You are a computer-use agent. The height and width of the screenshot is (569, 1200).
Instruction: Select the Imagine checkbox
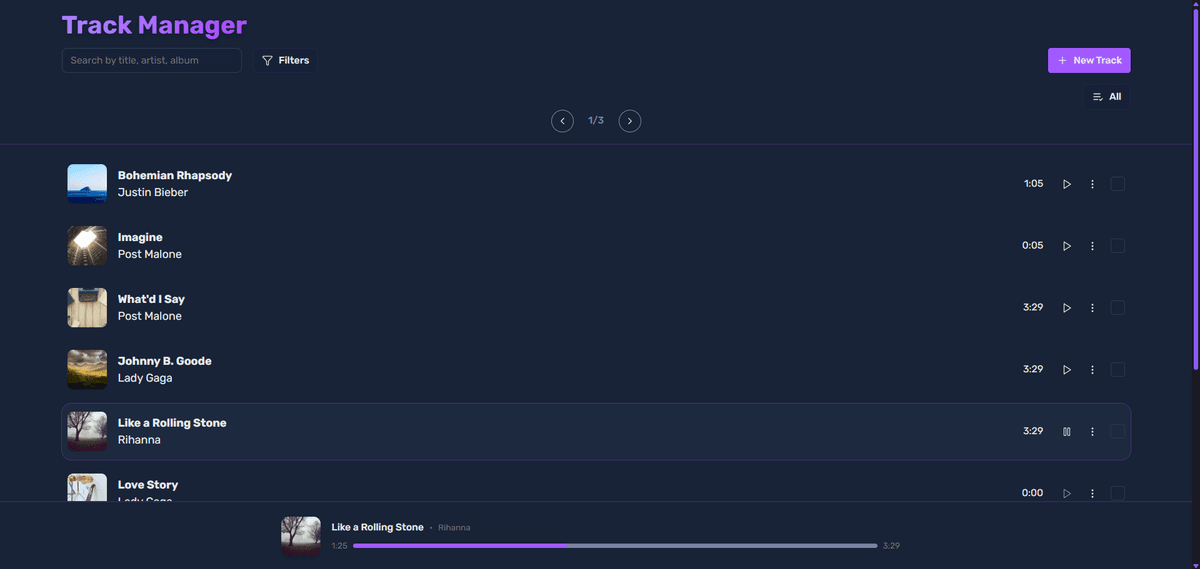1118,246
